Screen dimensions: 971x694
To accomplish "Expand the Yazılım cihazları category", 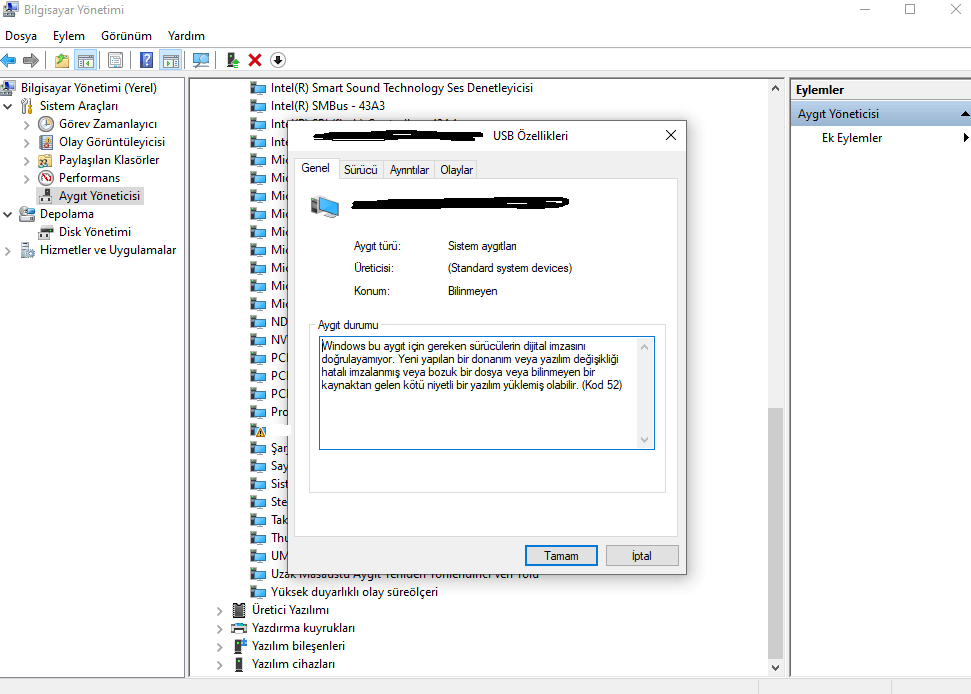I will pyautogui.click(x=219, y=664).
